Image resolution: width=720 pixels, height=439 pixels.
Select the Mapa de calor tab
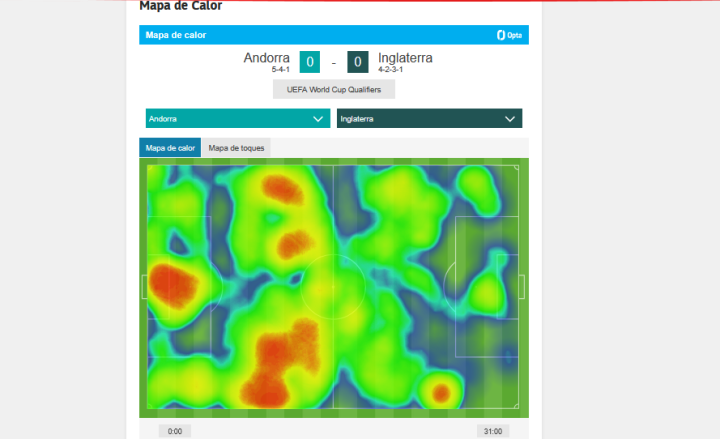point(170,148)
